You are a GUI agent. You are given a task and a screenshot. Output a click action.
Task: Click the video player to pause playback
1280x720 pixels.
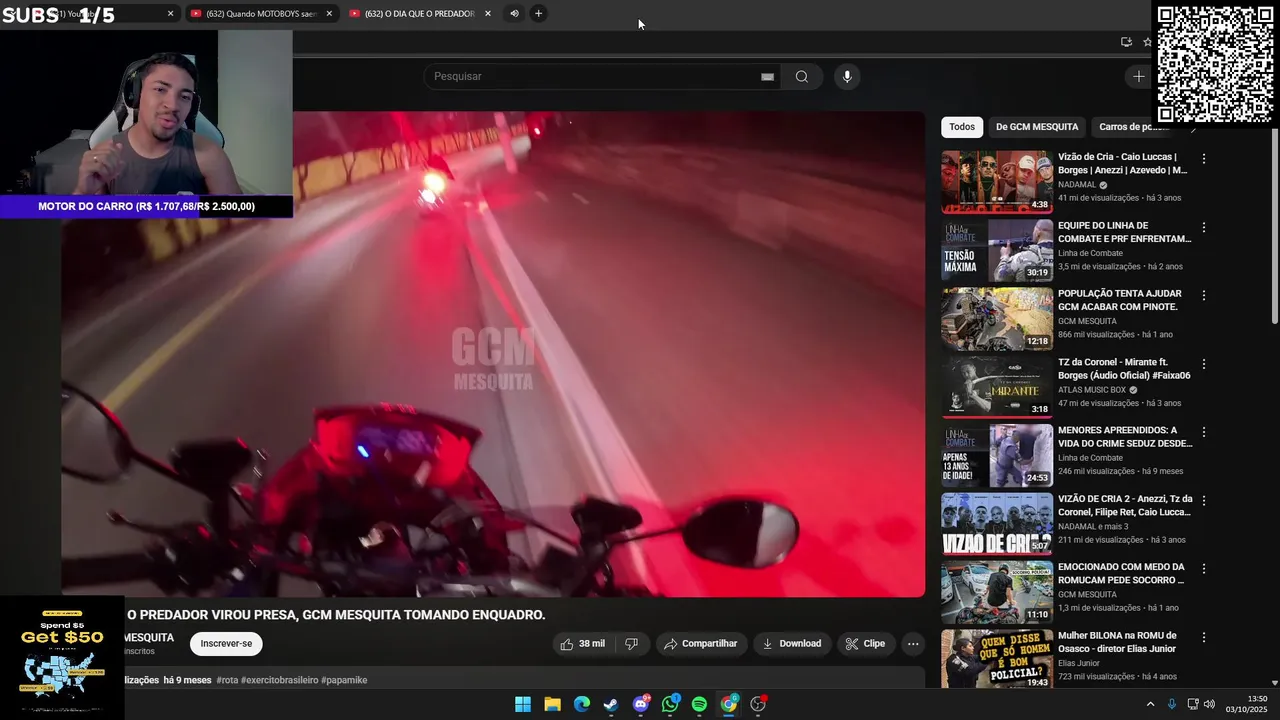pos(493,354)
